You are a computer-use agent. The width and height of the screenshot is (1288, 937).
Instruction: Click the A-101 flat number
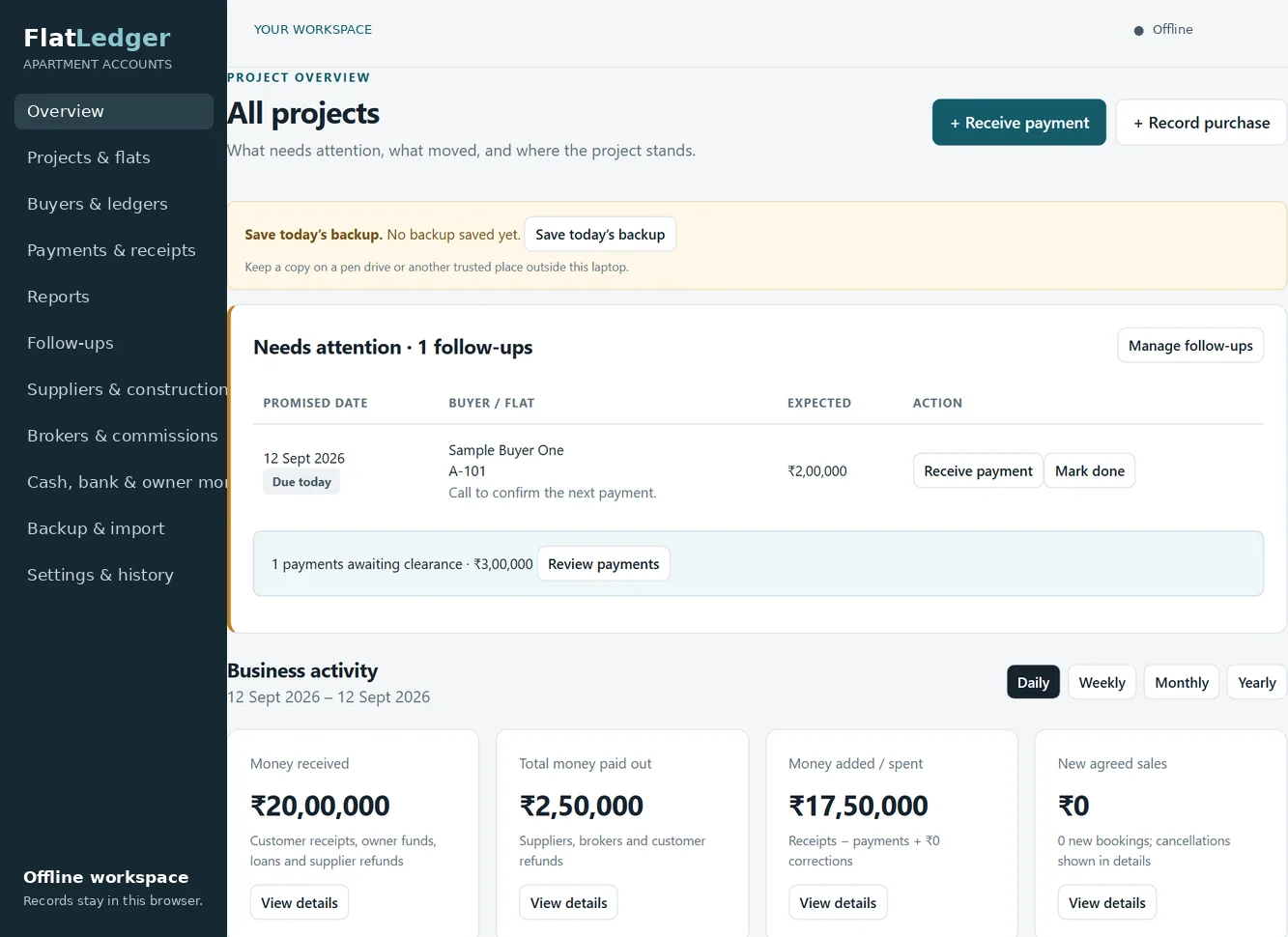tap(468, 471)
